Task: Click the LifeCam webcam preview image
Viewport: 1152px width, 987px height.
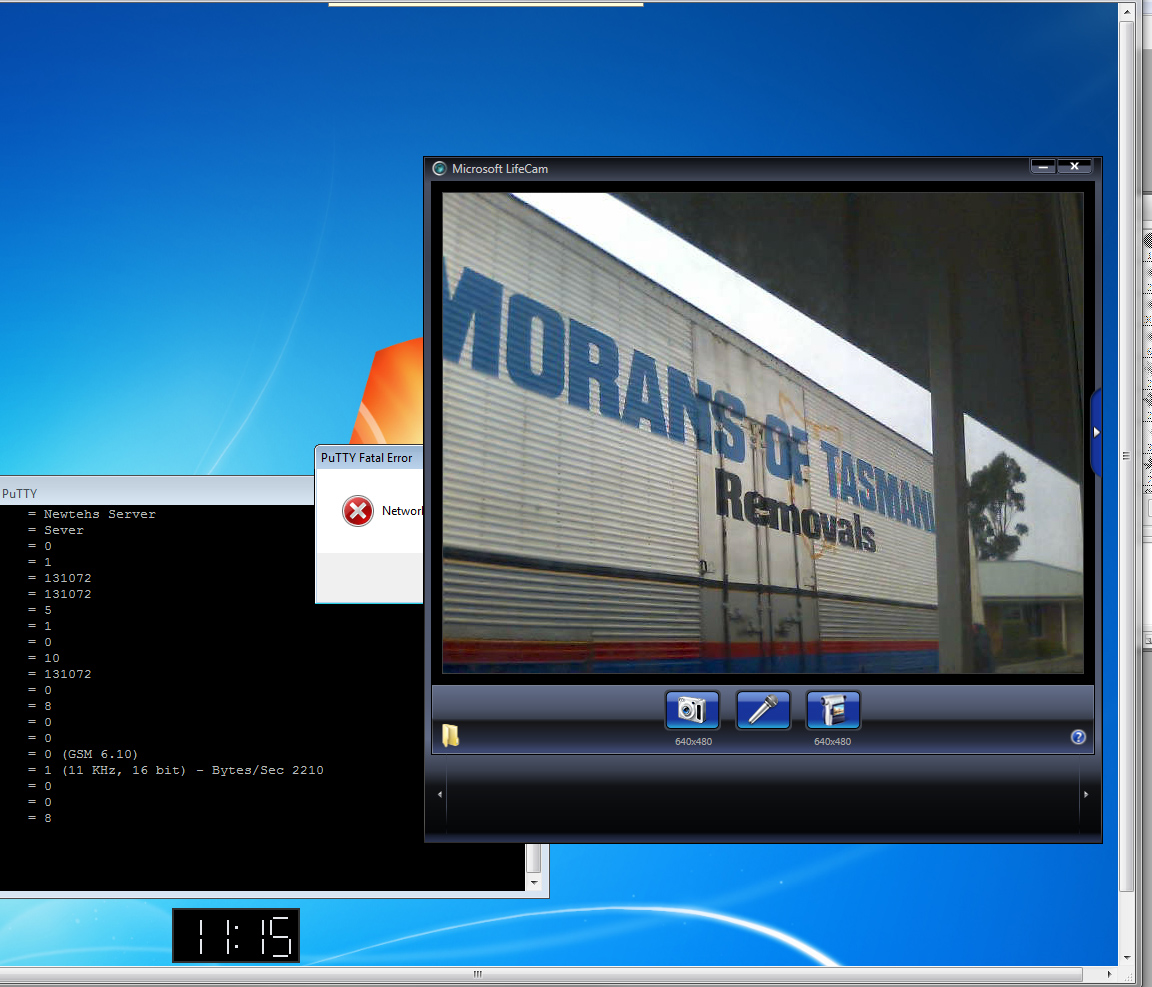Action: [763, 433]
